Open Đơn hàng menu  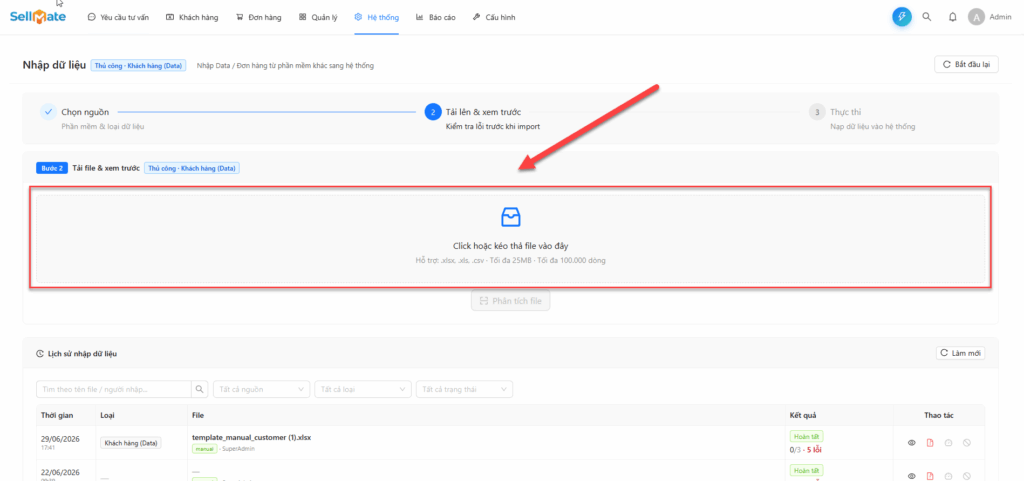[x=258, y=18]
